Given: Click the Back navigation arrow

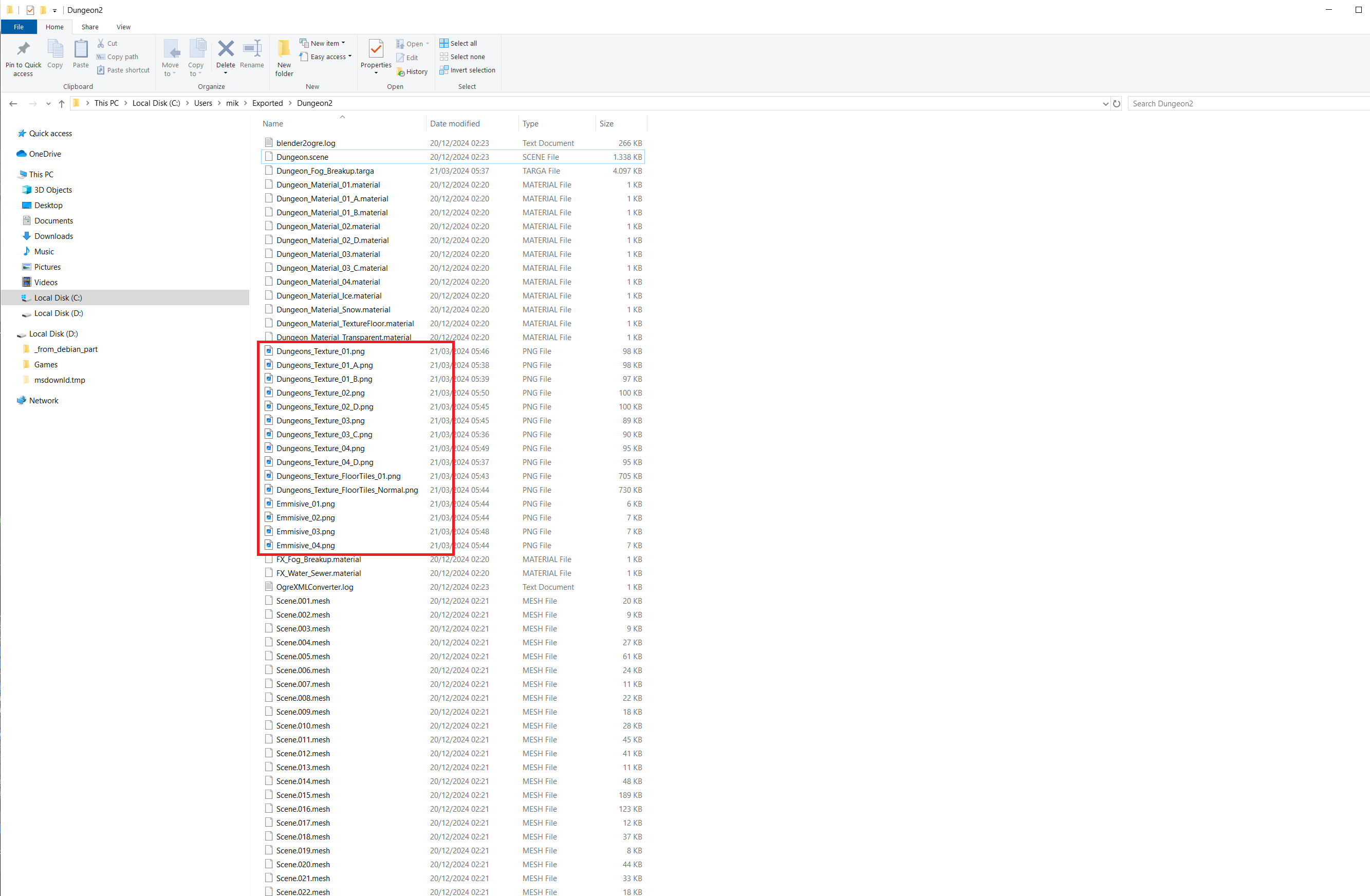Looking at the screenshot, I should pyautogui.click(x=13, y=104).
